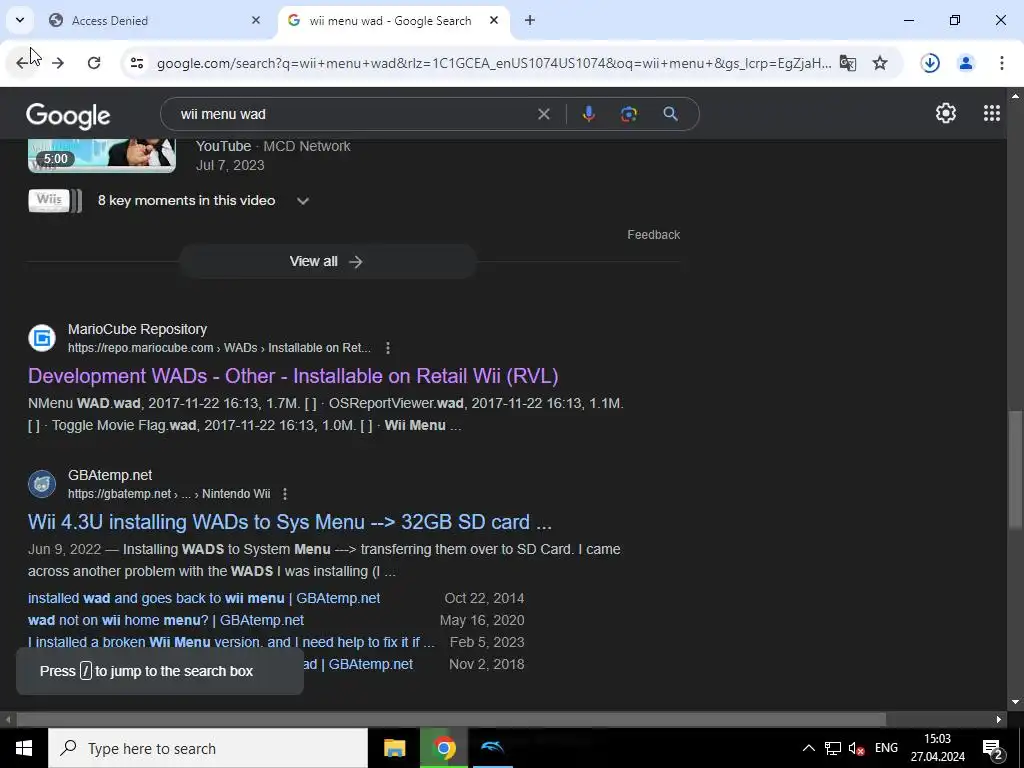Go forward to next page
This screenshot has height=768, width=1024.
pyautogui.click(x=58, y=63)
